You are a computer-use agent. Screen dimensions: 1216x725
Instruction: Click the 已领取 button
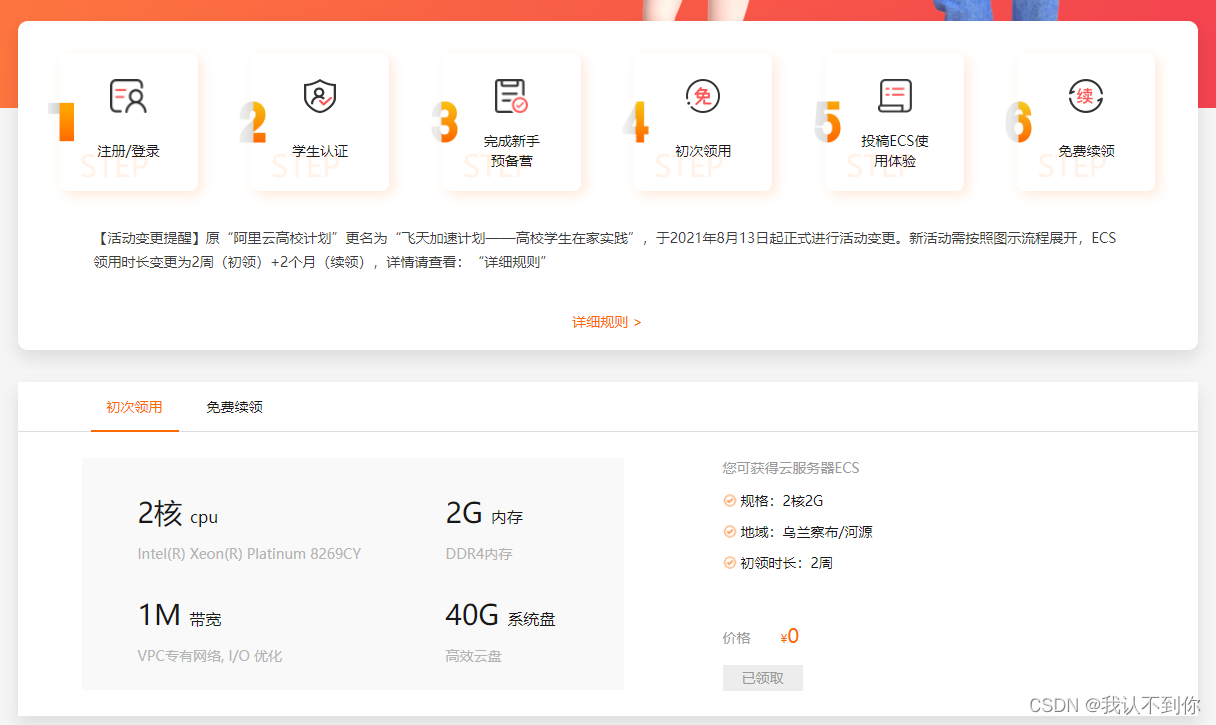click(761, 677)
